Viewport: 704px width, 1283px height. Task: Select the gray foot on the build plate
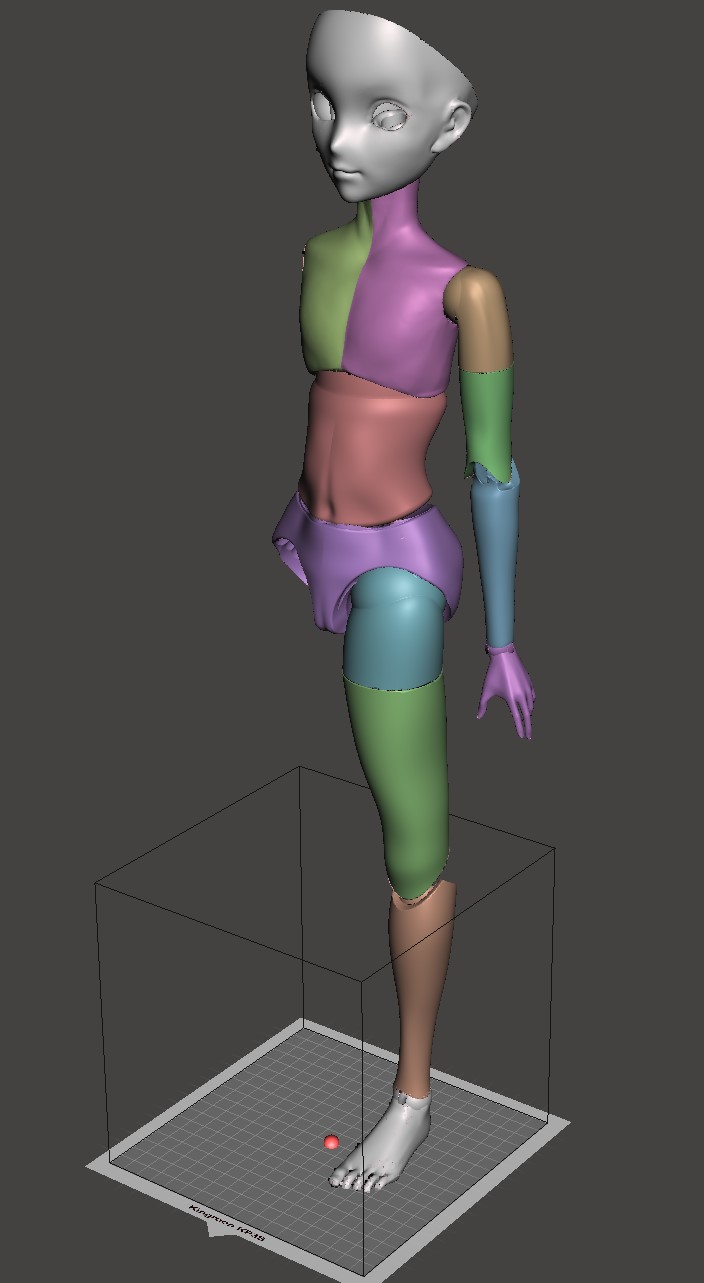point(385,1145)
